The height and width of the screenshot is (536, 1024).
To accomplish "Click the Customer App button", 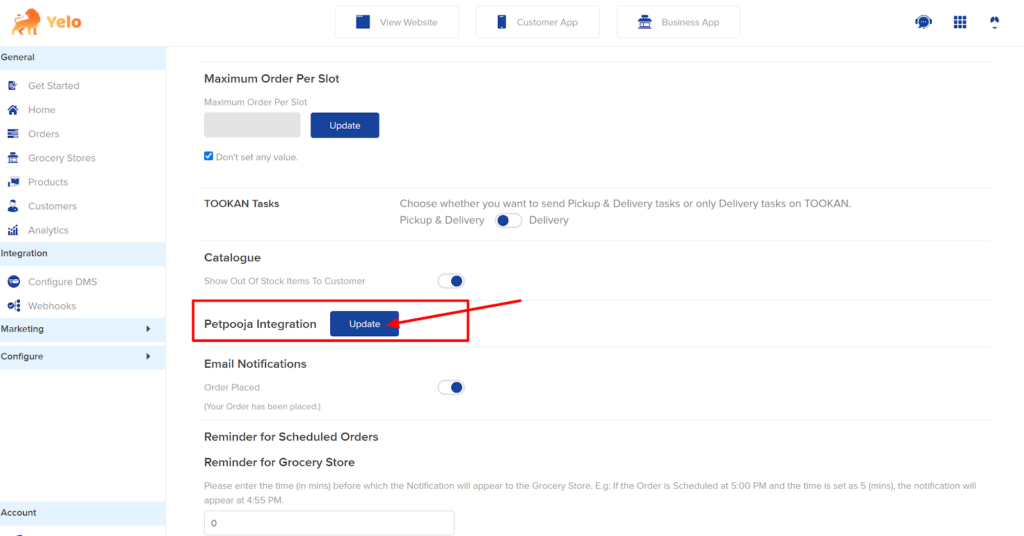I will (x=537, y=22).
